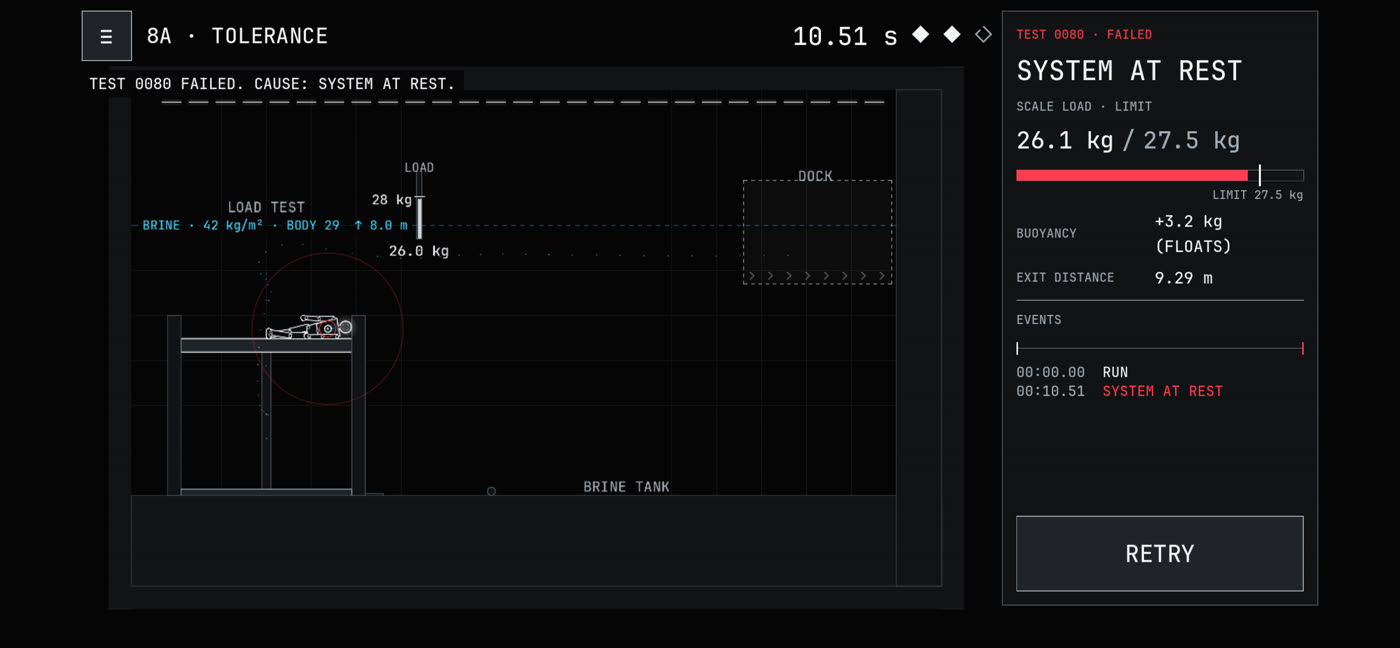Click the 28 kg gauge label
This screenshot has height=648, width=1400.
point(391,200)
